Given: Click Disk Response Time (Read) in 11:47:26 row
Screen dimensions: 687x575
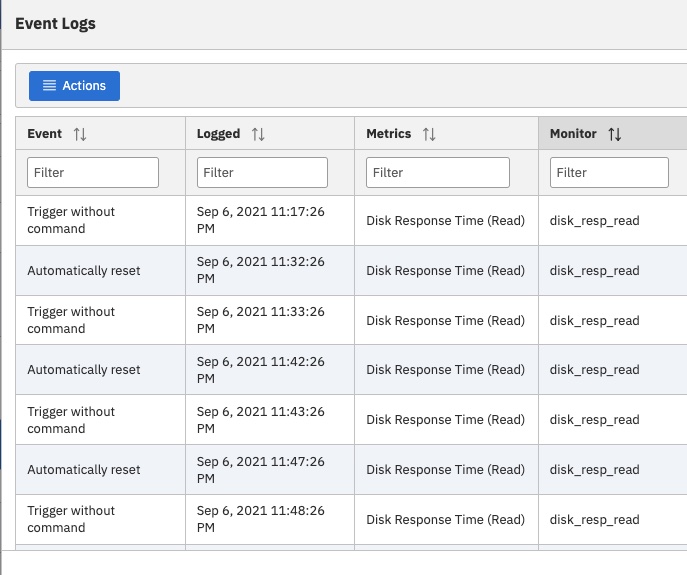Looking at the screenshot, I should click(446, 469).
